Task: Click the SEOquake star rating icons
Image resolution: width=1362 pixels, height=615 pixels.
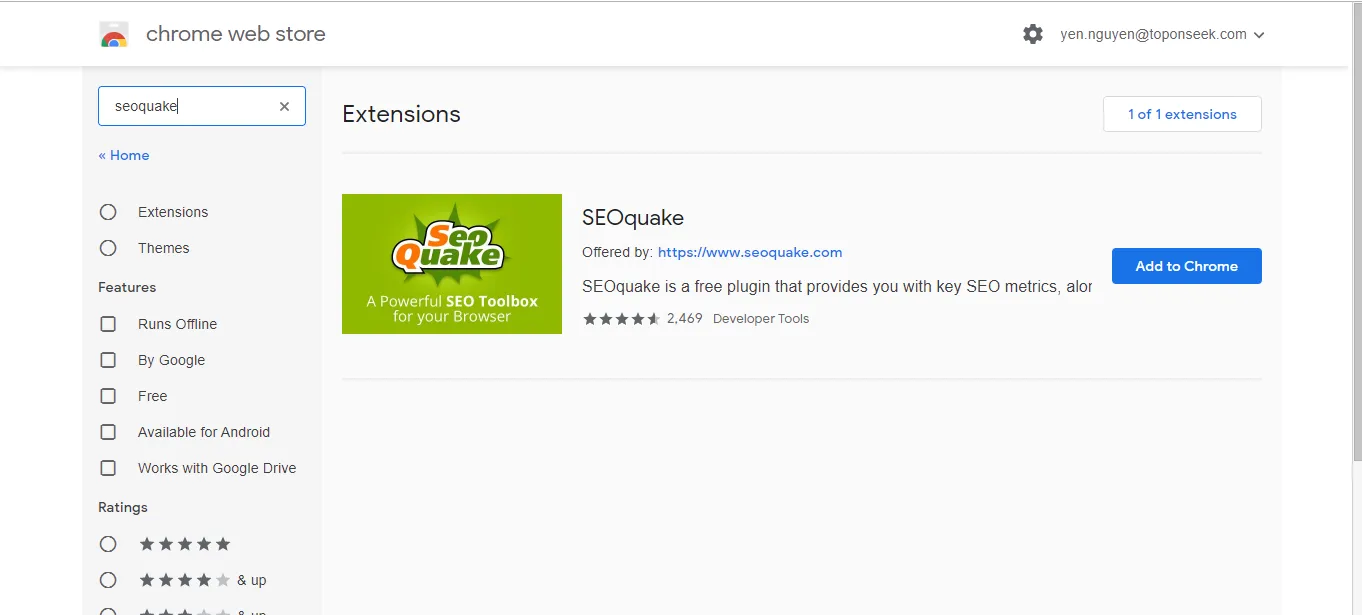Action: (x=621, y=319)
